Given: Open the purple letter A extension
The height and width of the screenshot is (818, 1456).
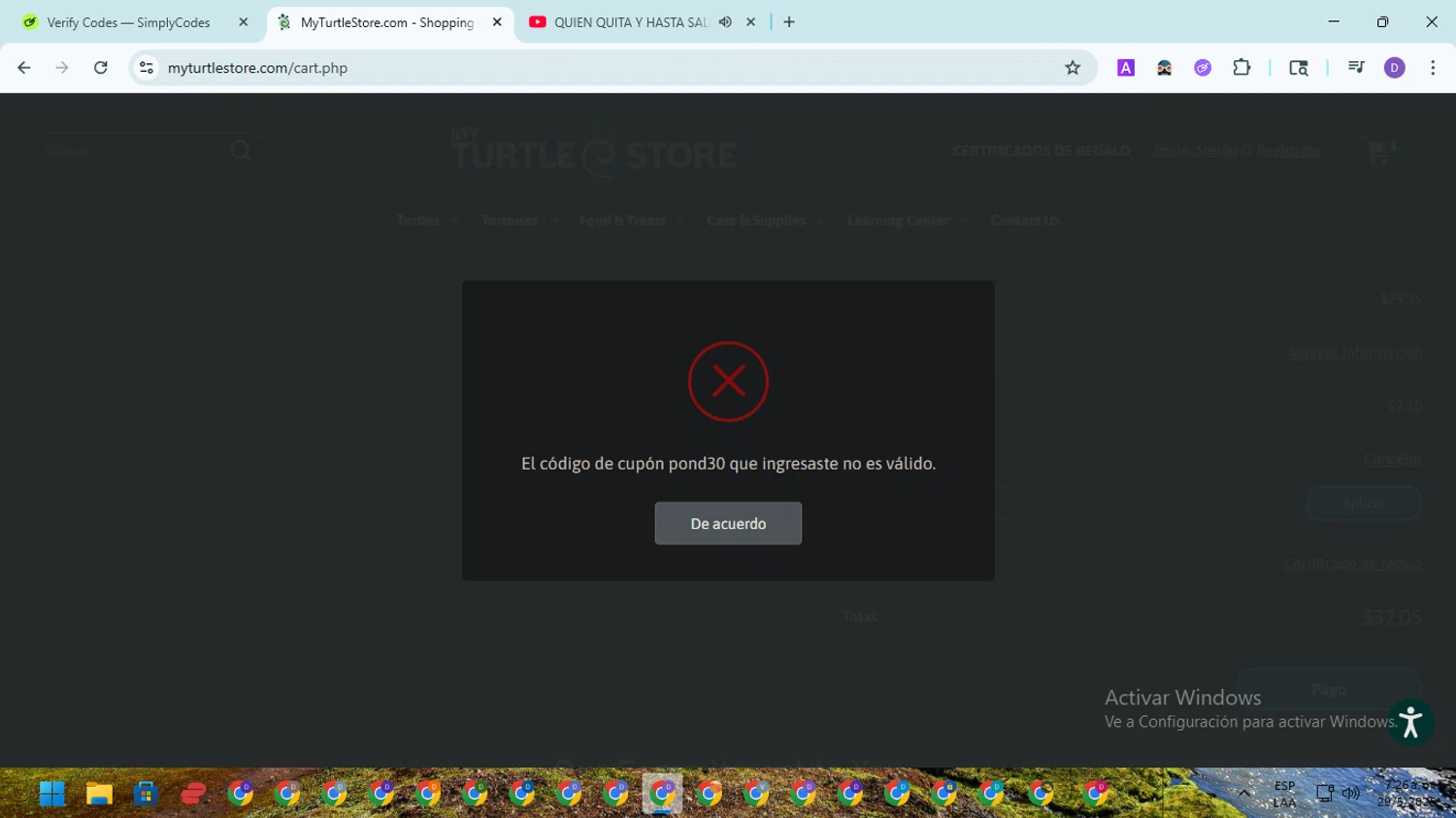Looking at the screenshot, I should (1126, 68).
